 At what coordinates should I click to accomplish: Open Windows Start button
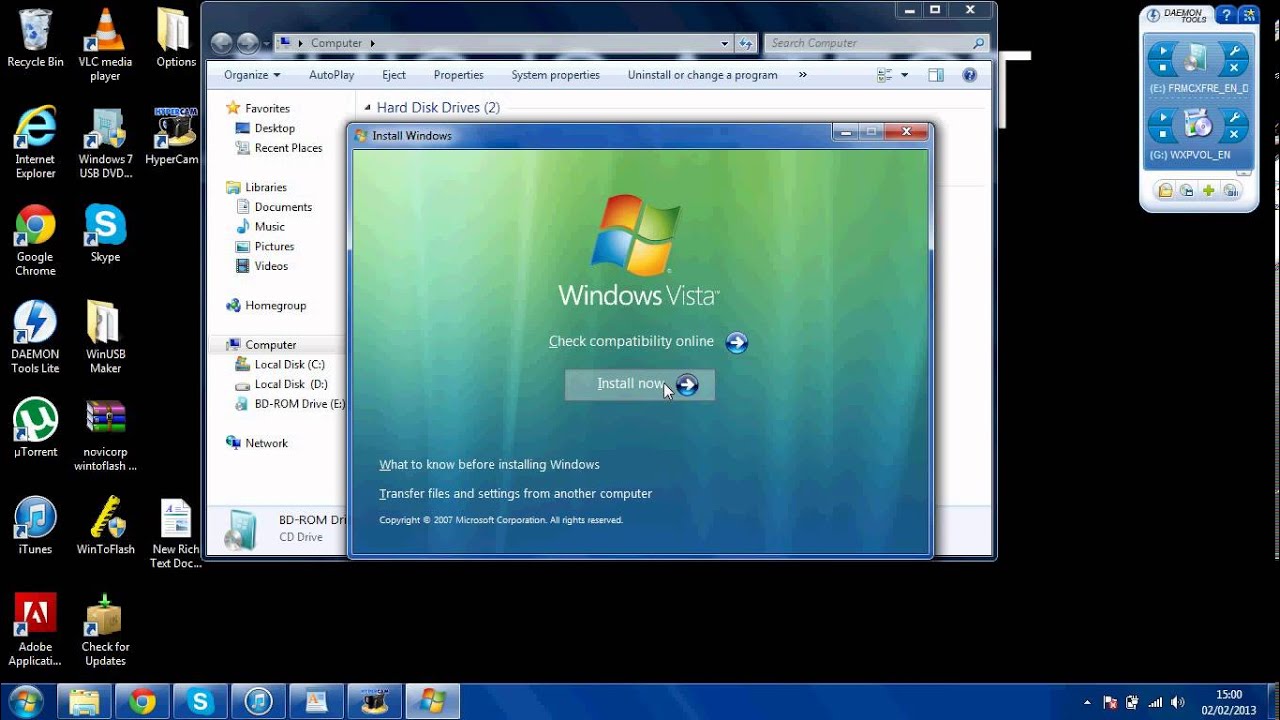26,701
